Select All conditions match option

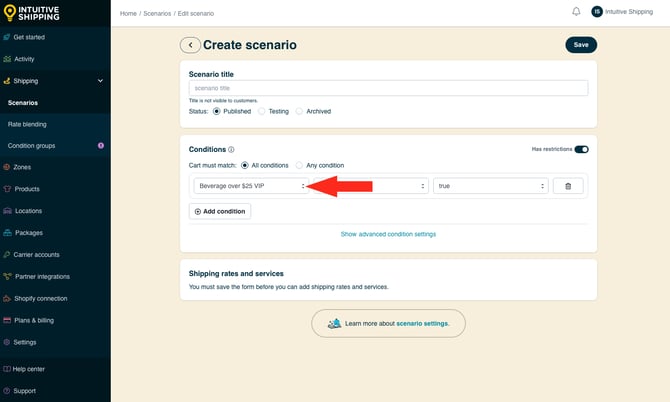tap(244, 165)
